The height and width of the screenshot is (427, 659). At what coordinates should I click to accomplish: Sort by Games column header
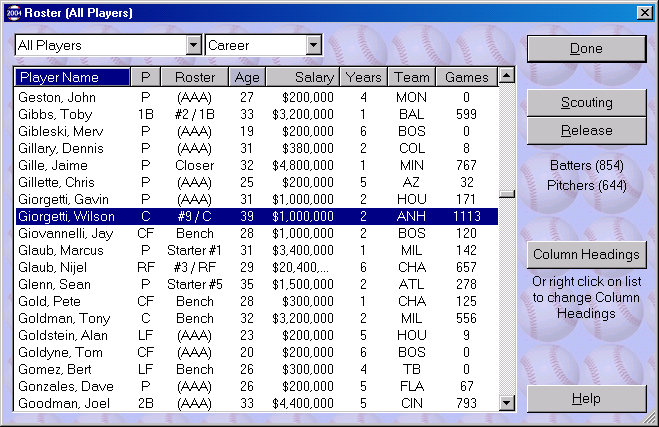(x=466, y=77)
